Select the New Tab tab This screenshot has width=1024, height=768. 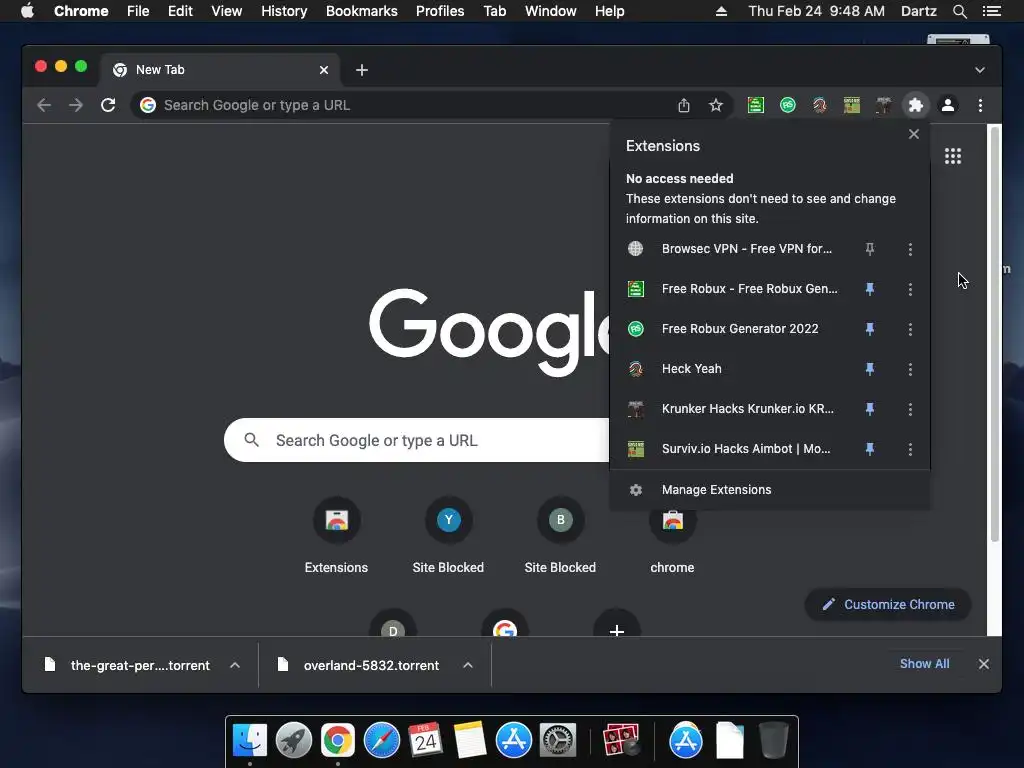(219, 70)
